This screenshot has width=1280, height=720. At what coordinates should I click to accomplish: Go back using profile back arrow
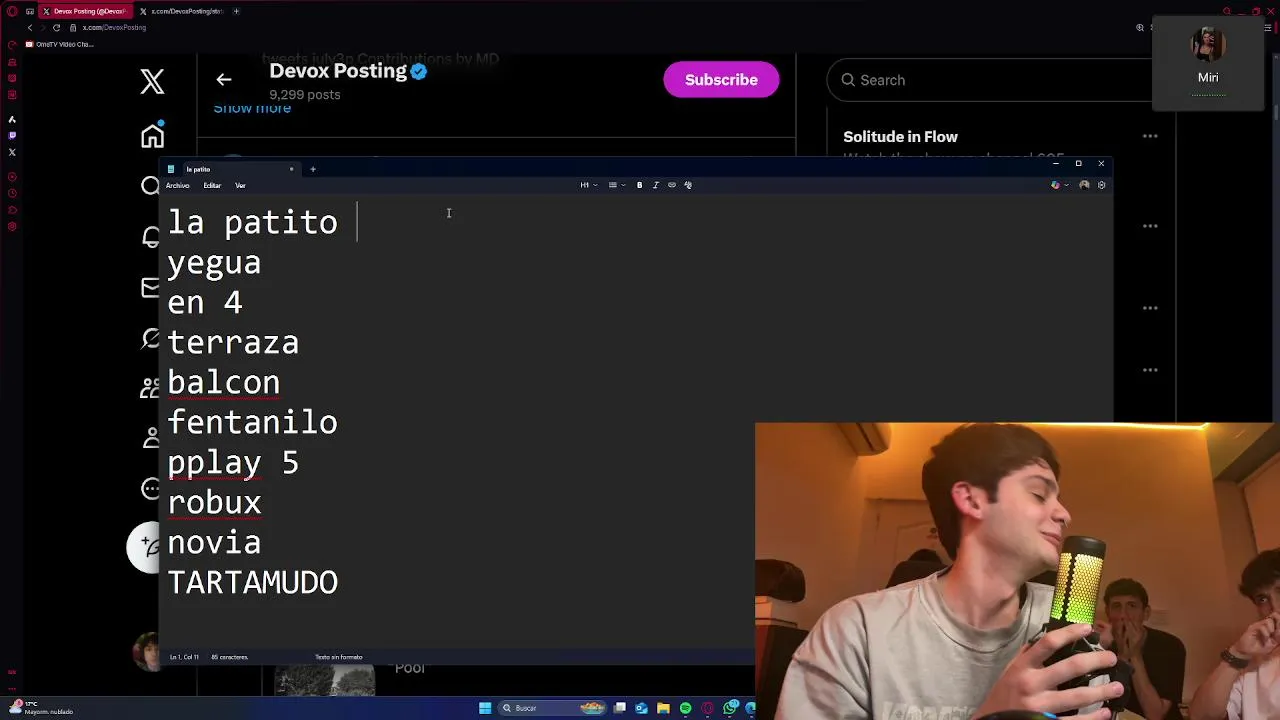coord(224,80)
